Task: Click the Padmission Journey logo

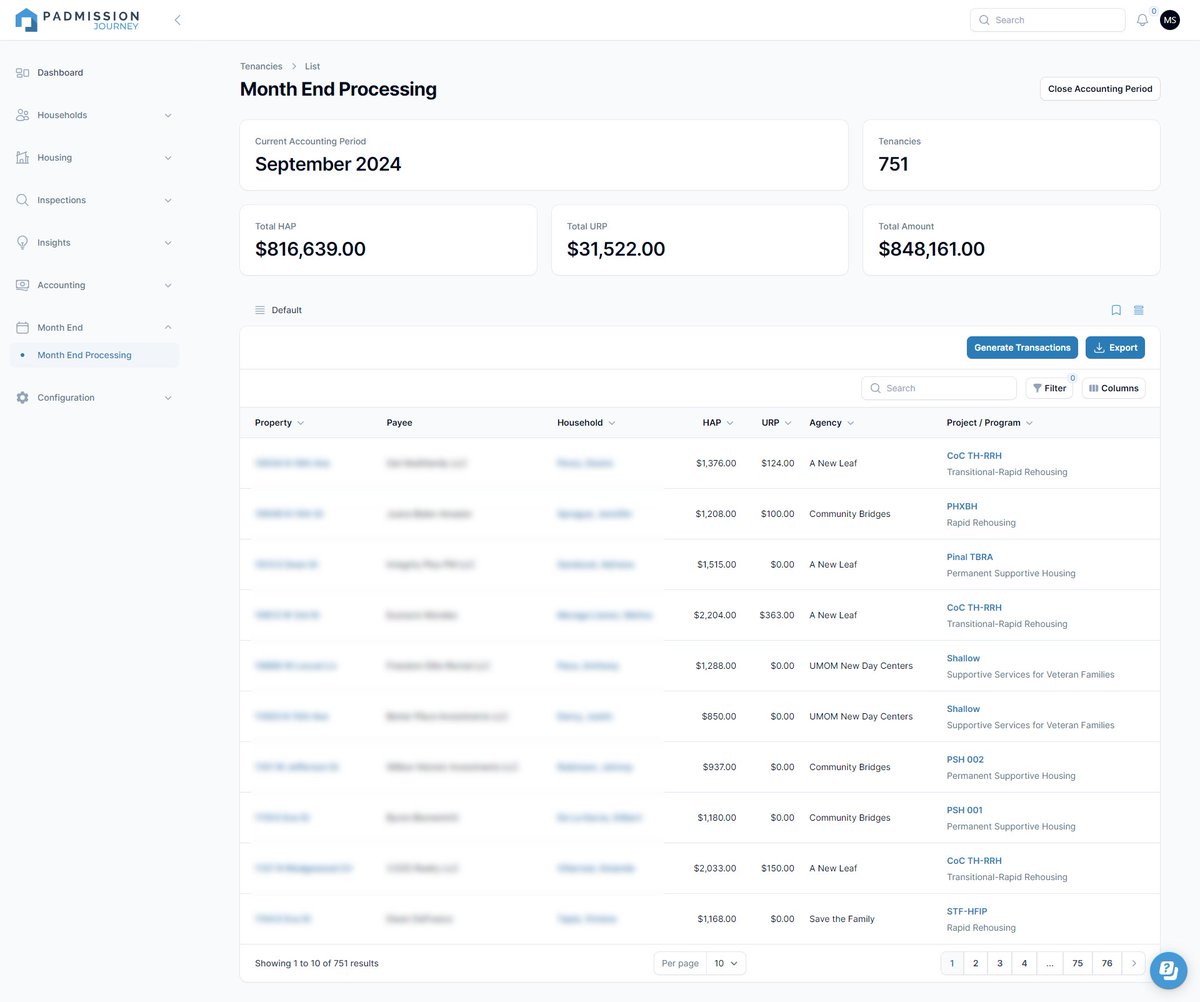Action: [x=77, y=19]
